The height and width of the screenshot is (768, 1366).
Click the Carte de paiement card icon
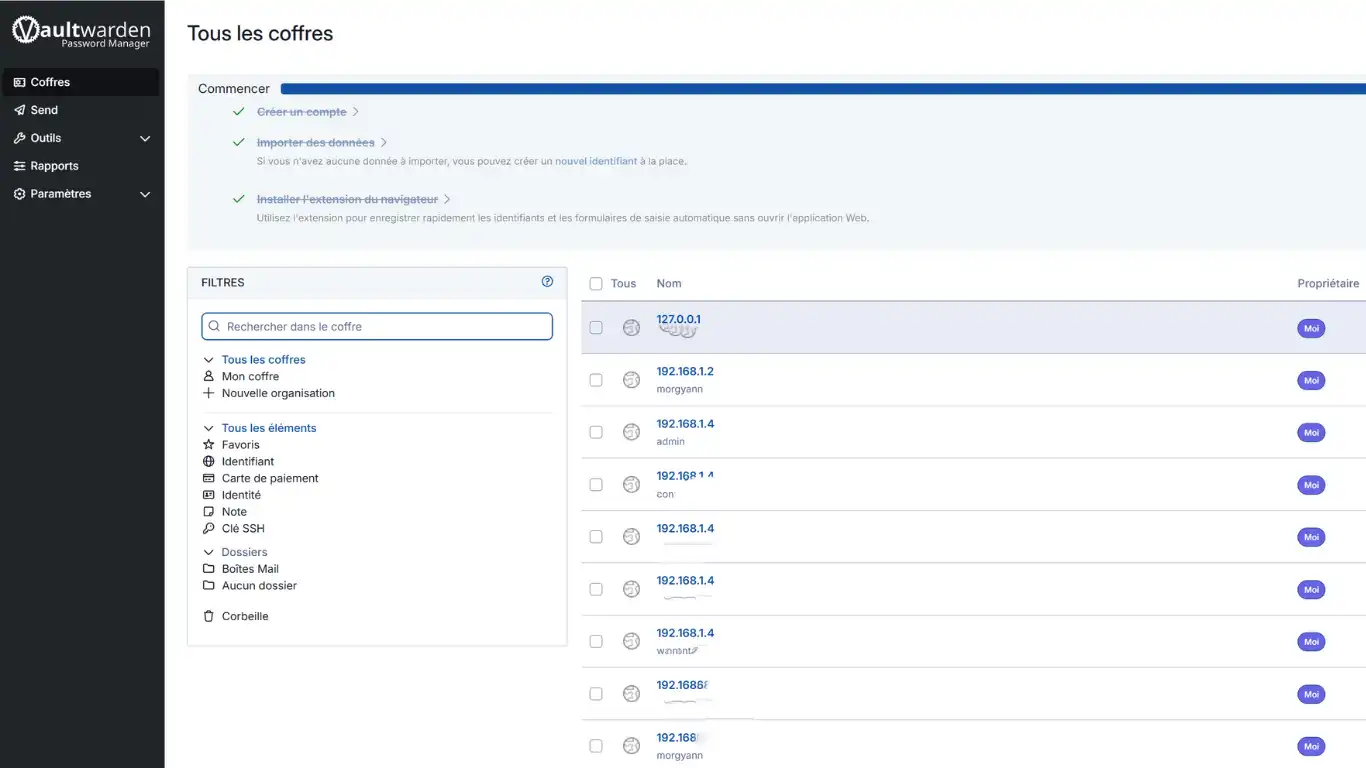click(209, 479)
